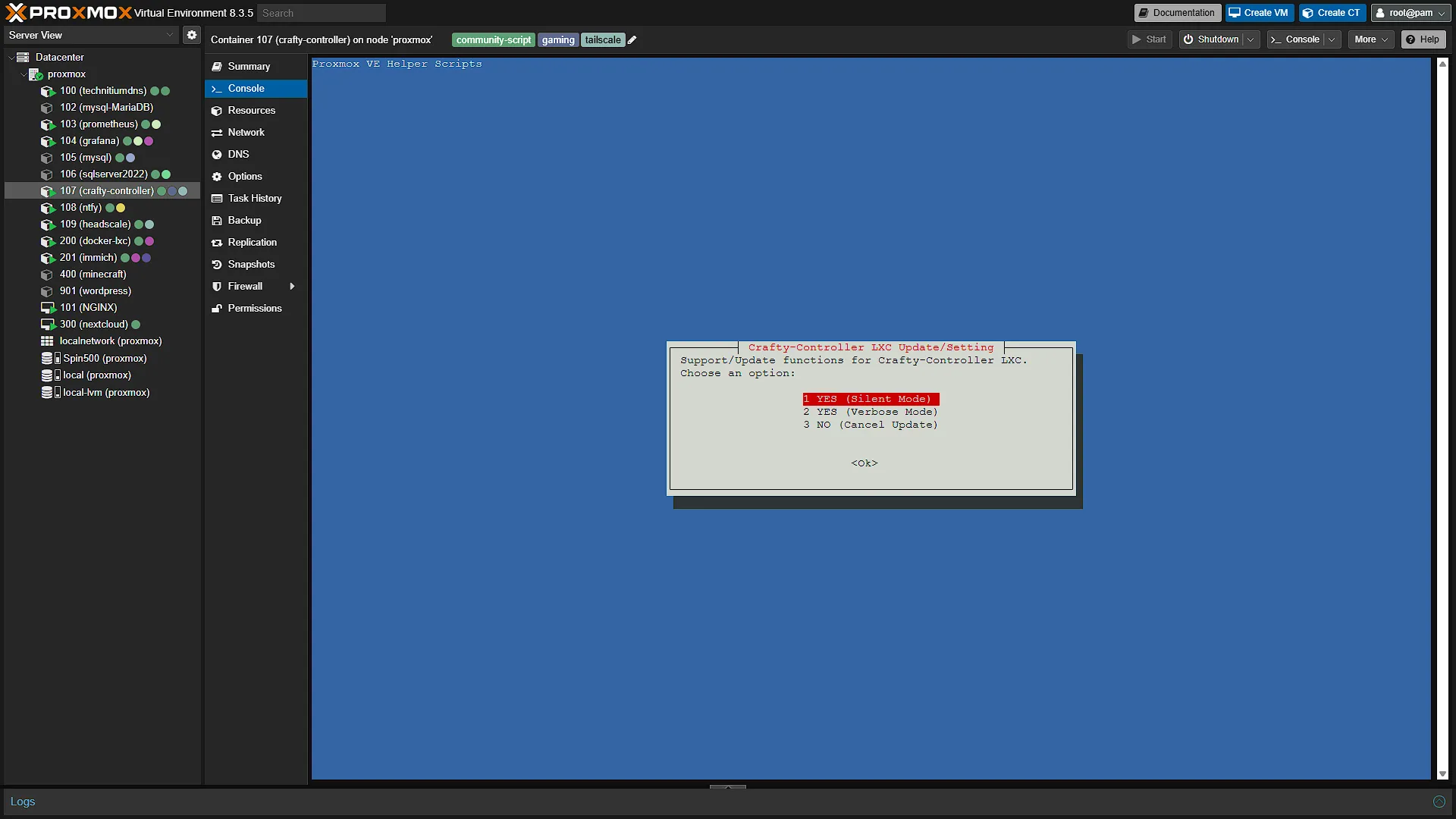1456x819 pixels.
Task: Confirm with the <Ok> button in dialog
Action: pos(864,463)
